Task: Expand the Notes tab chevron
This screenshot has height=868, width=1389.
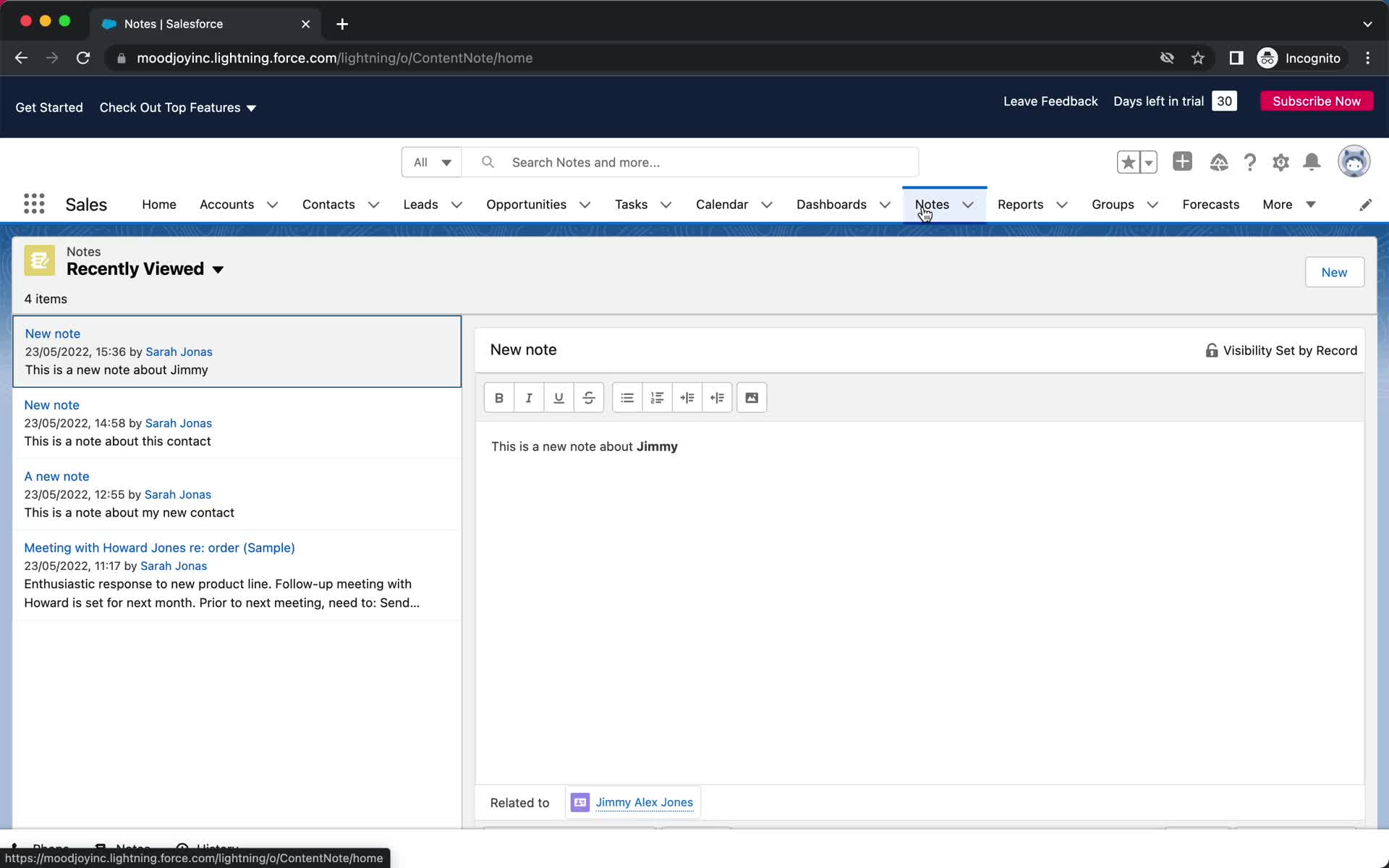Action: pos(968,205)
